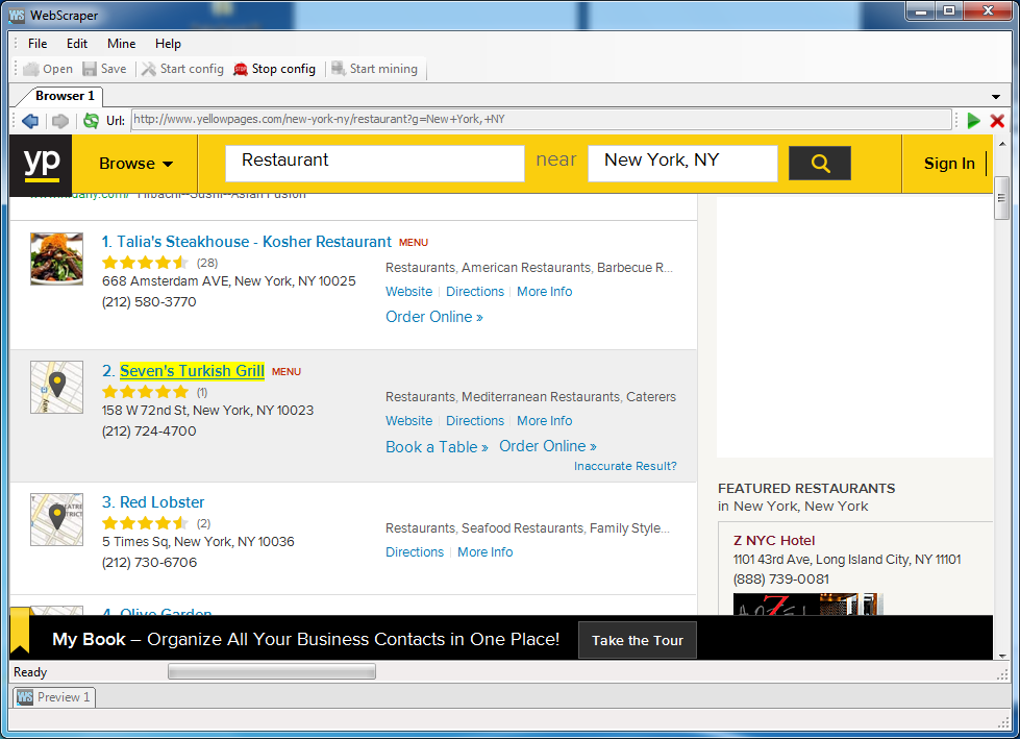Click More Info for Talia's Steakhouse
This screenshot has height=739, width=1020.
[x=544, y=291]
